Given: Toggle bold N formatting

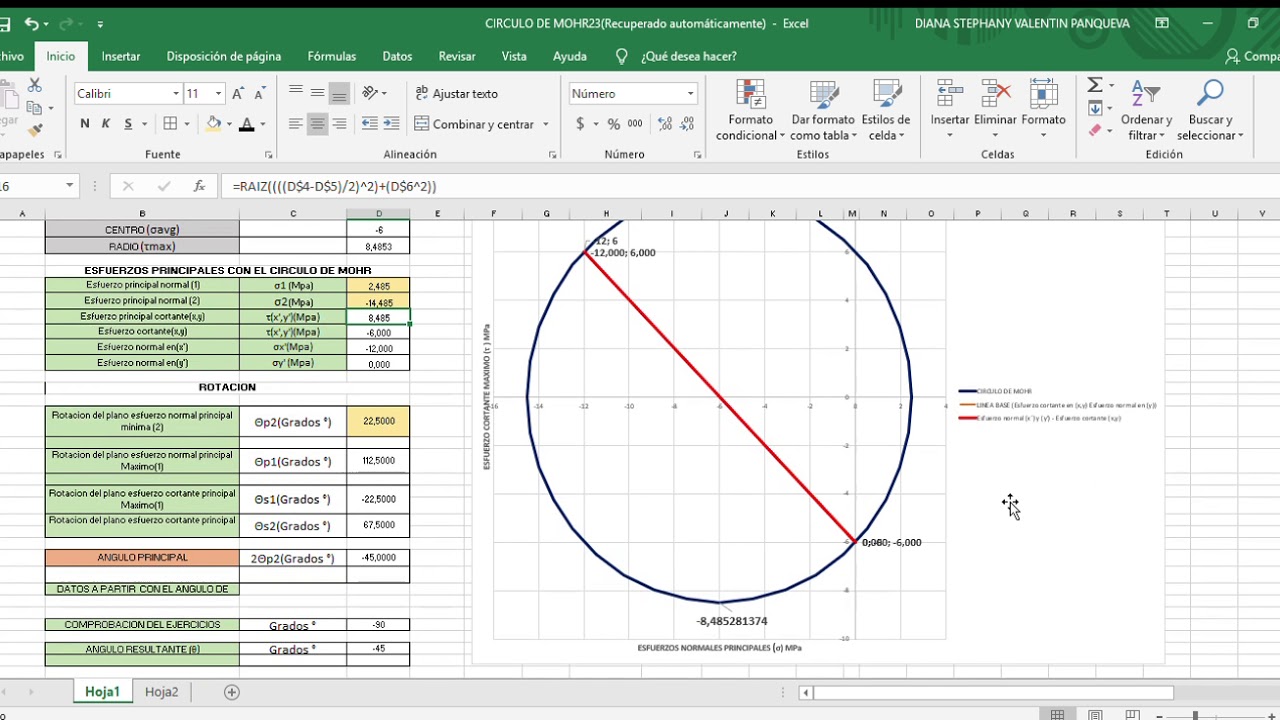Looking at the screenshot, I should pyautogui.click(x=84, y=124).
